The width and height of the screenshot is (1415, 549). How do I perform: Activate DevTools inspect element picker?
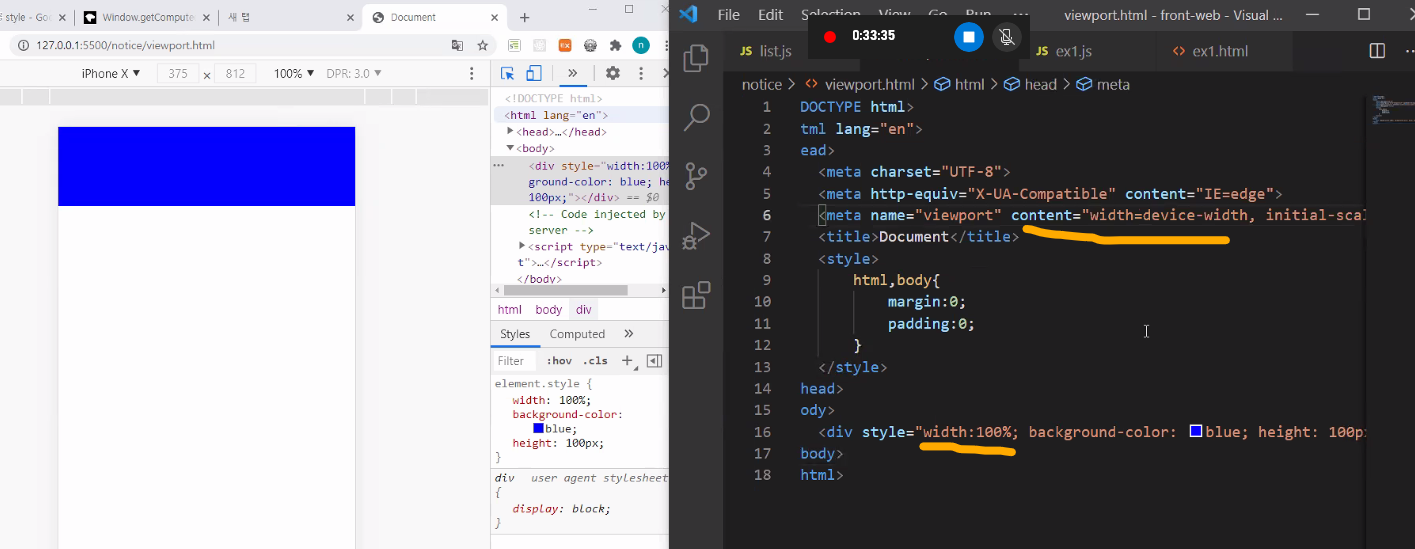[508, 74]
